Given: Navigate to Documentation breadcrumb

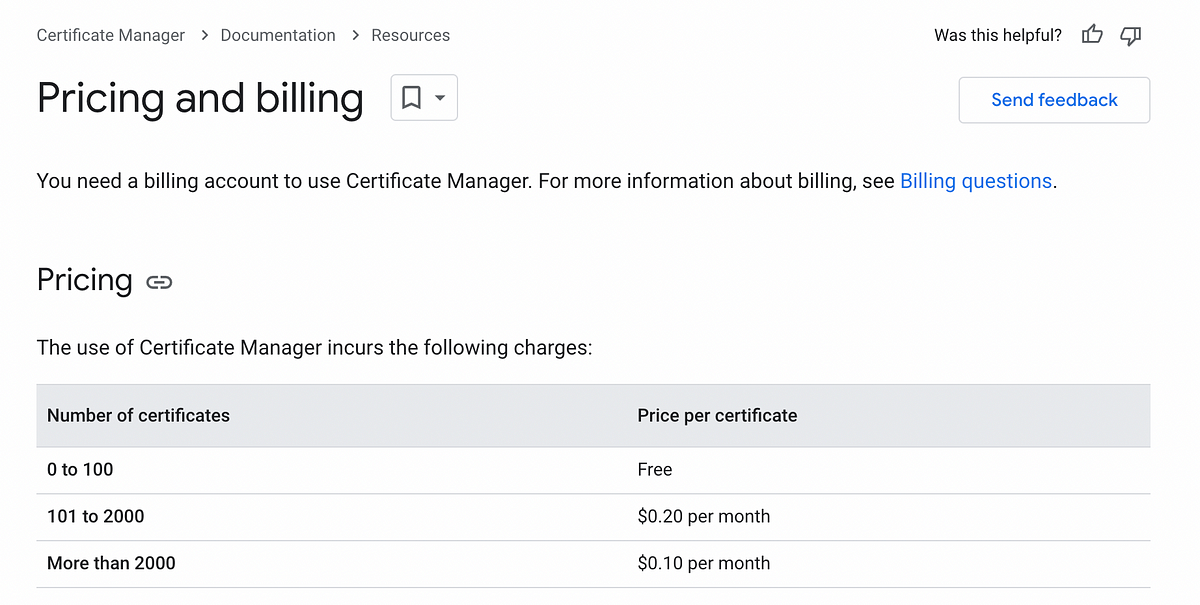Looking at the screenshot, I should click(278, 35).
